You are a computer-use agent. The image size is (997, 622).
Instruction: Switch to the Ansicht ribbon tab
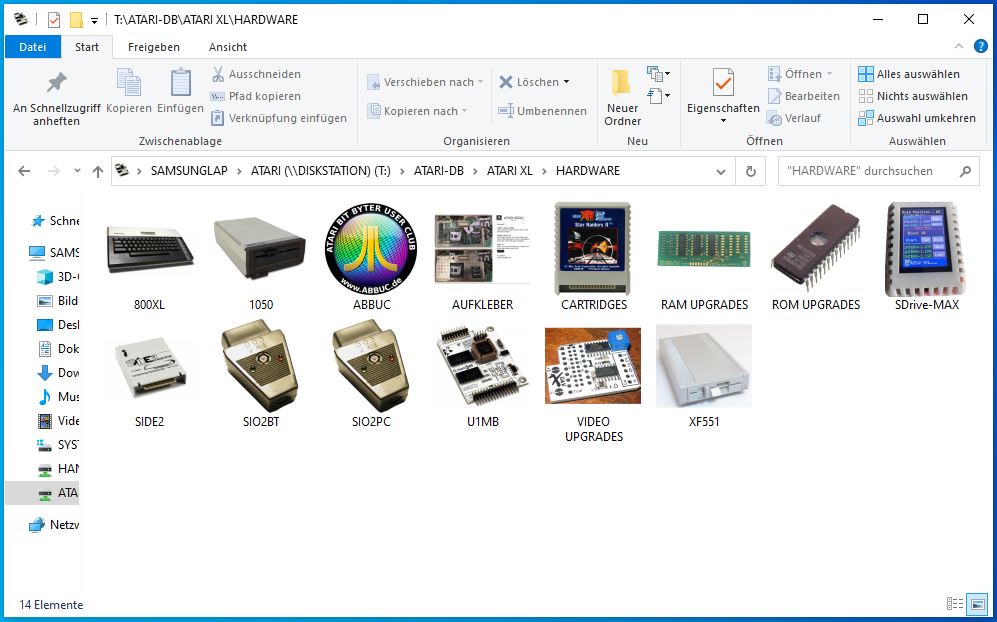pyautogui.click(x=228, y=46)
